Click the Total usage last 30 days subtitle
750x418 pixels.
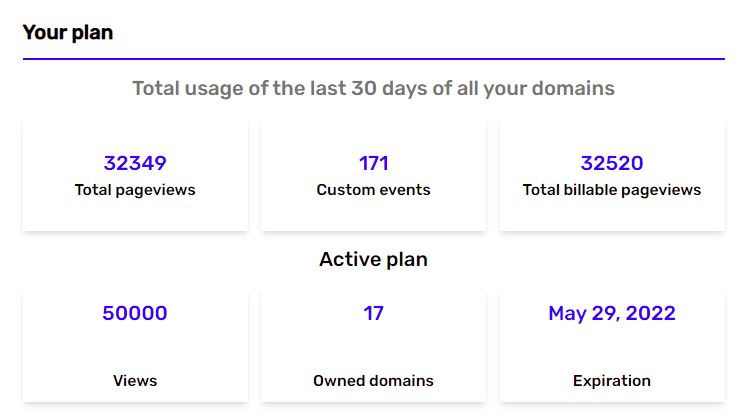374,88
